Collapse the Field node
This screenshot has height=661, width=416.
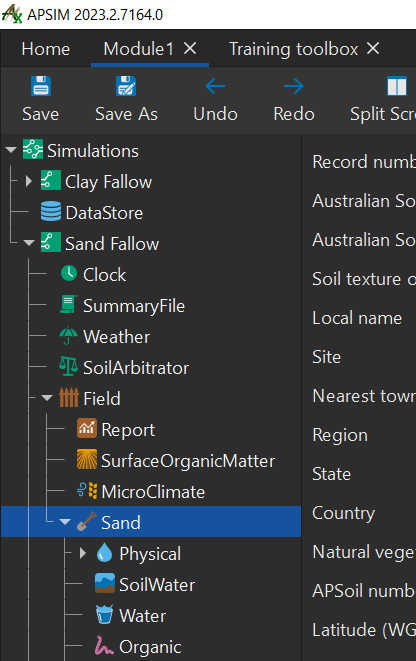(47, 398)
